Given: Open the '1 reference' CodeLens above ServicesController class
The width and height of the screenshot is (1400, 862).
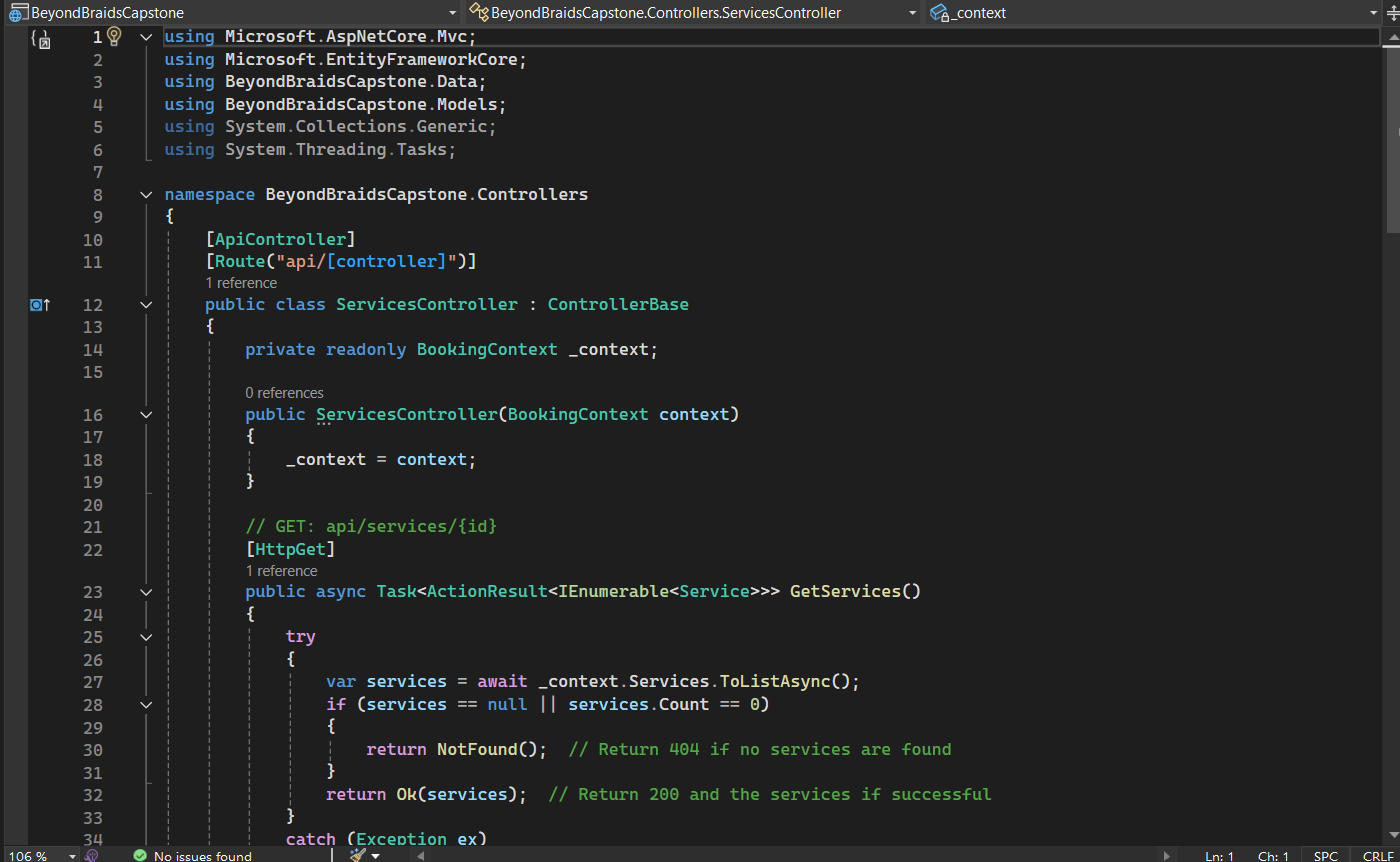Looking at the screenshot, I should 241,283.
